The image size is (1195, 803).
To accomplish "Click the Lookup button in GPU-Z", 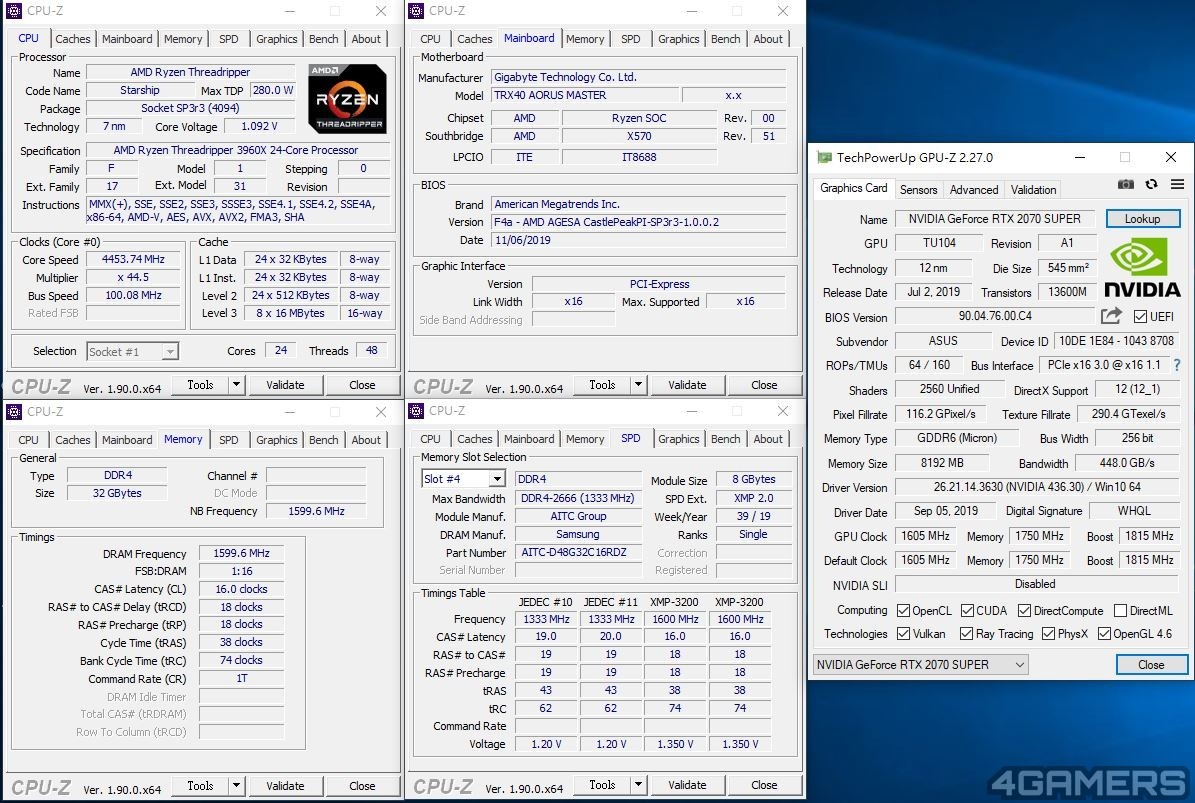I will 1142,219.
